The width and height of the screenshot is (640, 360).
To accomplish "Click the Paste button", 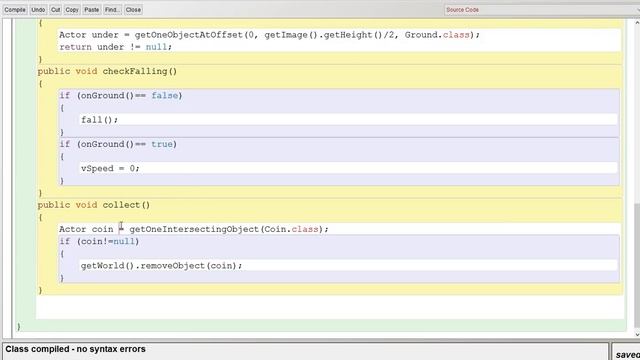I will pyautogui.click(x=92, y=9).
